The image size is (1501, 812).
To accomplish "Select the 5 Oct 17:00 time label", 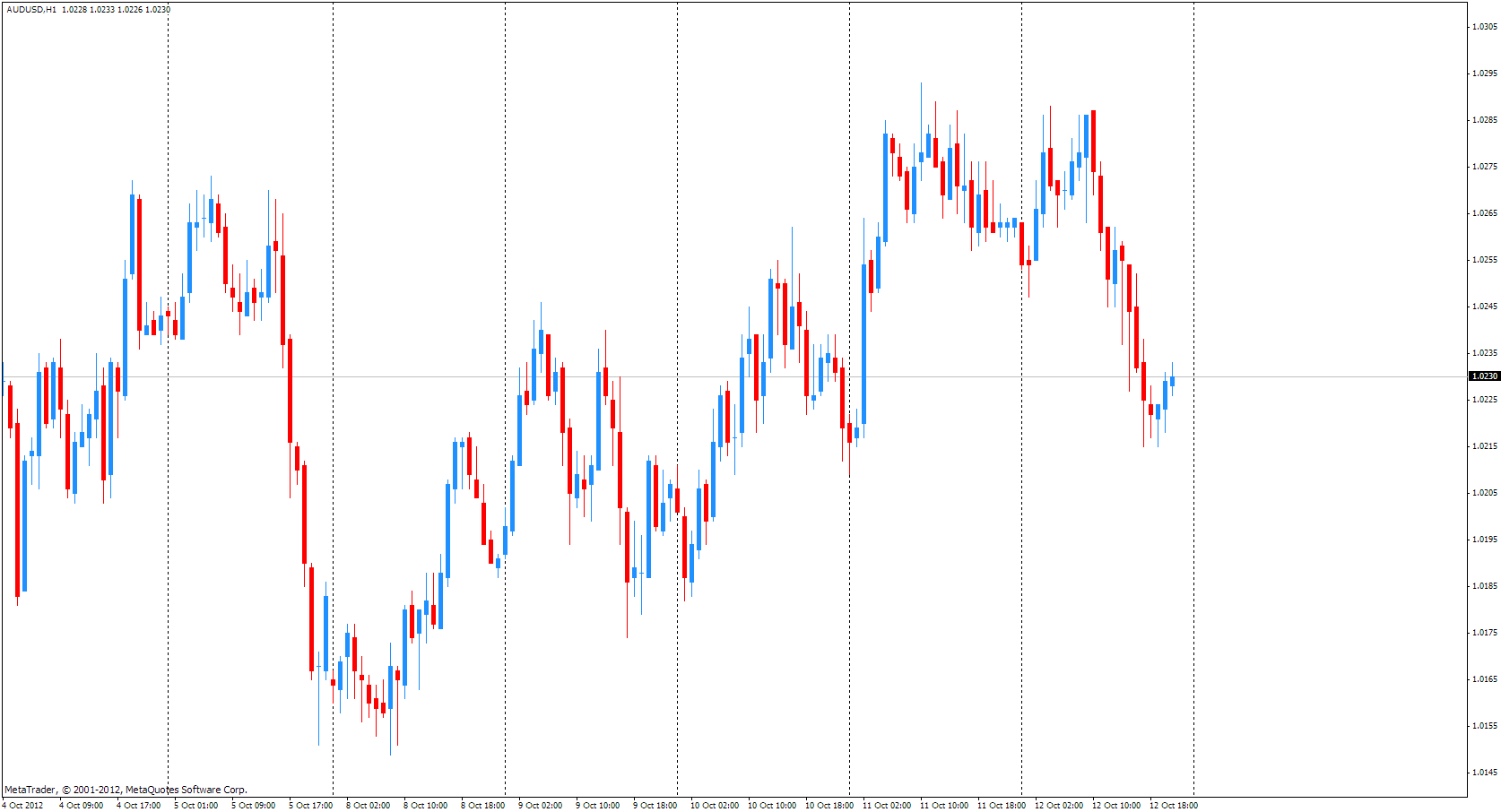I will [311, 805].
